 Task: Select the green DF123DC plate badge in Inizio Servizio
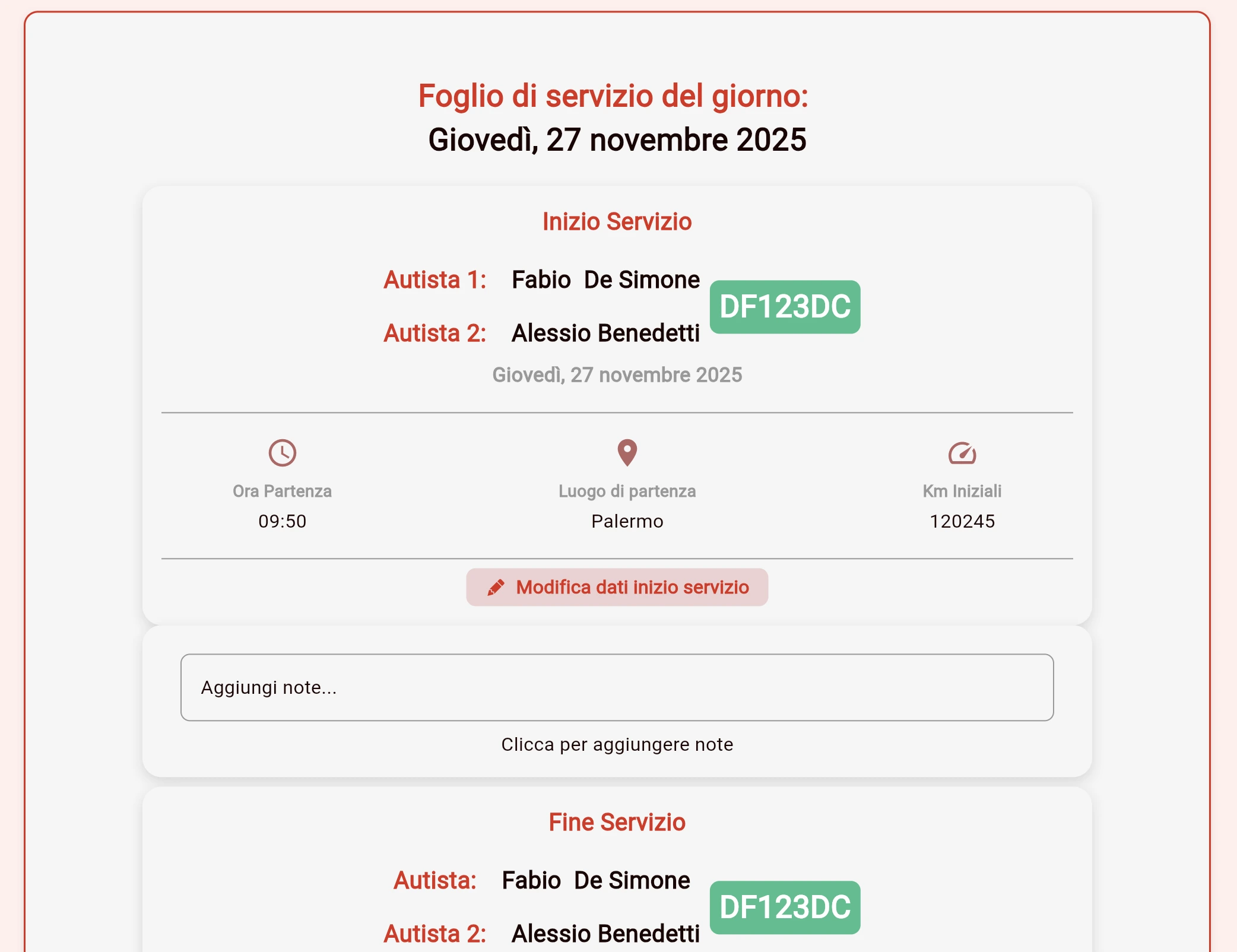pos(785,307)
